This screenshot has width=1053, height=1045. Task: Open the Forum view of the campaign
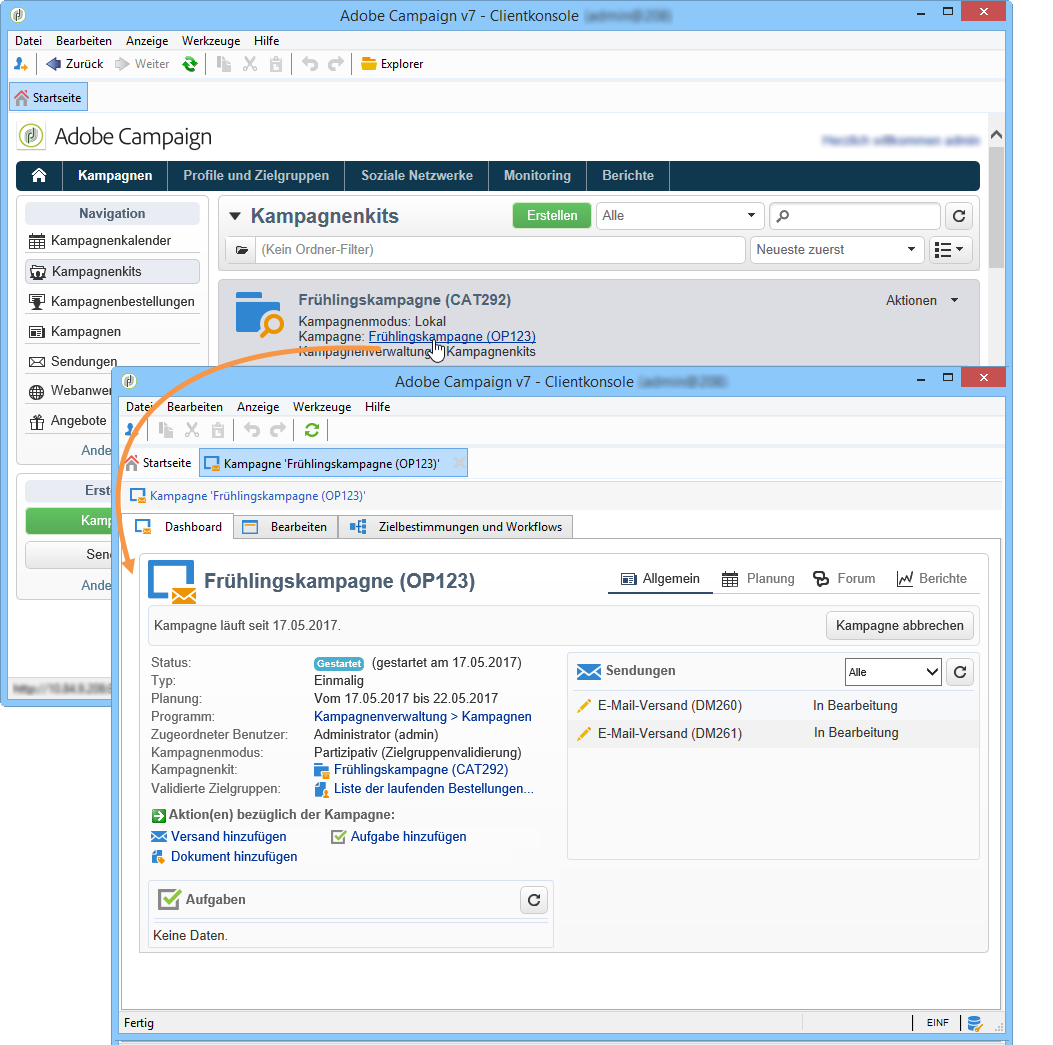click(x=843, y=579)
